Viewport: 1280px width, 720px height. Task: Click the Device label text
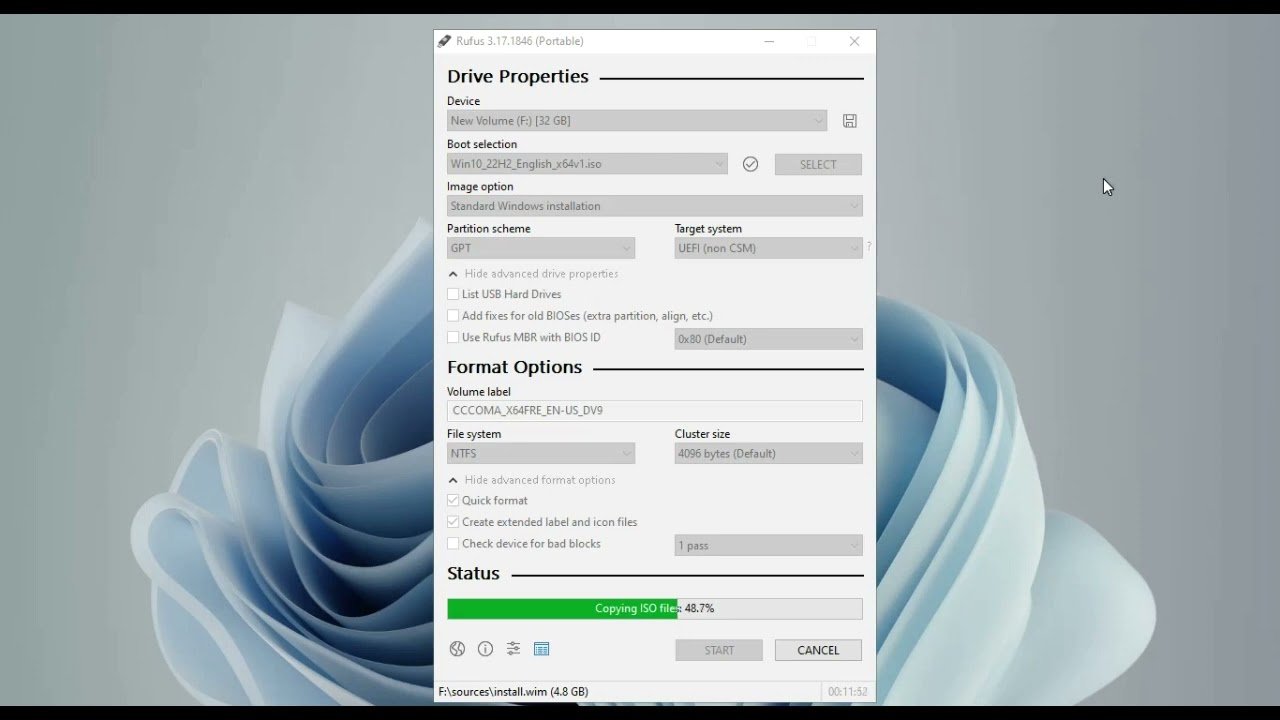coord(464,101)
